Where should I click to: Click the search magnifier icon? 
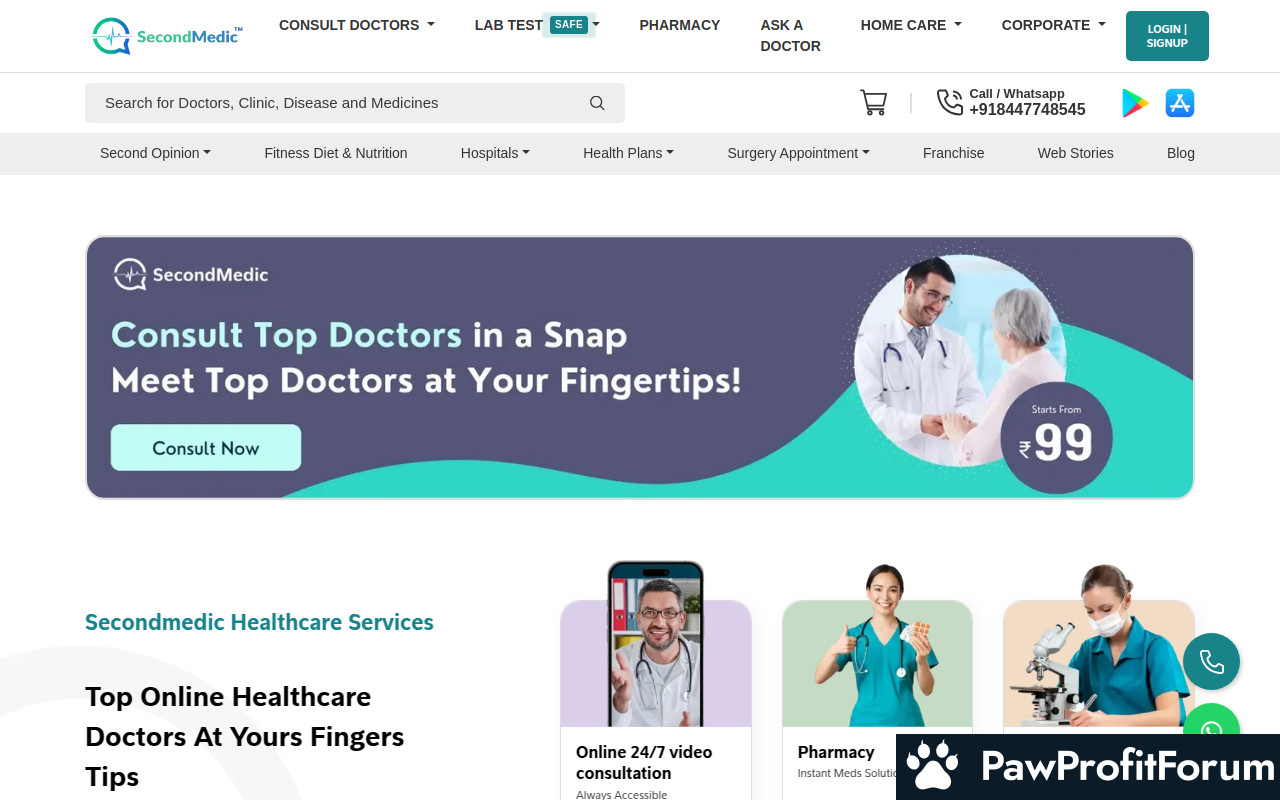[x=597, y=103]
